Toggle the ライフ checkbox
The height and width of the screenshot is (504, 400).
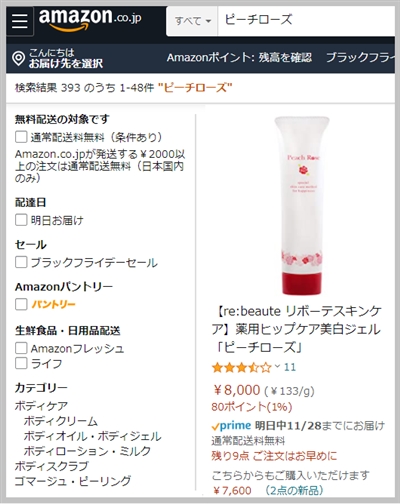coord(21,363)
